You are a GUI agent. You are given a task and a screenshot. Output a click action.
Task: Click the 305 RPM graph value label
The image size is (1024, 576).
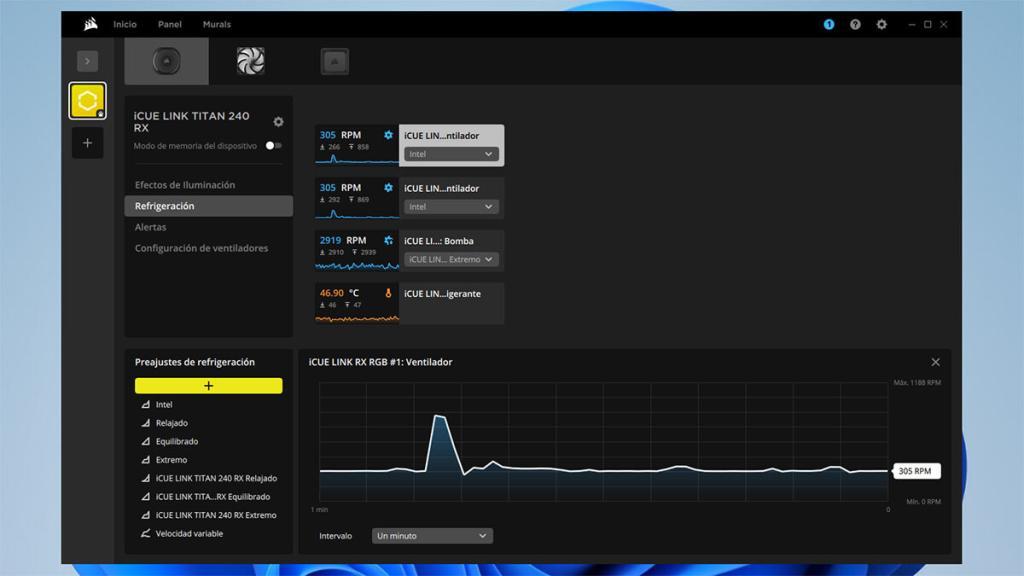(x=915, y=471)
